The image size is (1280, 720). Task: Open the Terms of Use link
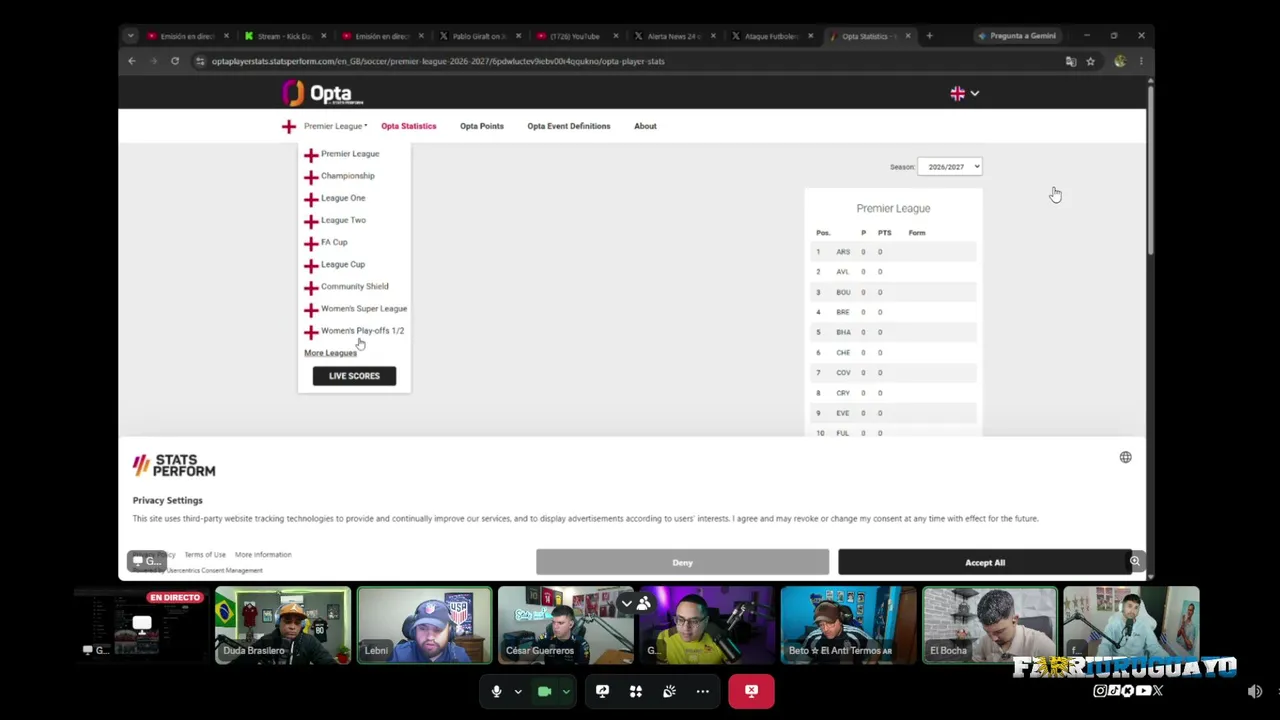(x=205, y=554)
